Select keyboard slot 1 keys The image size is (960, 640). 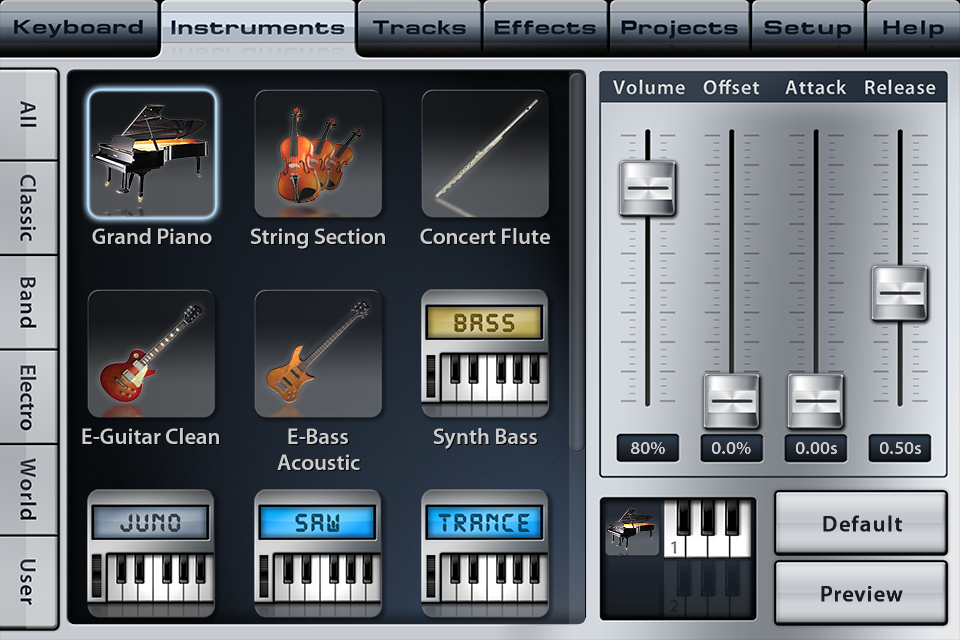(x=707, y=528)
